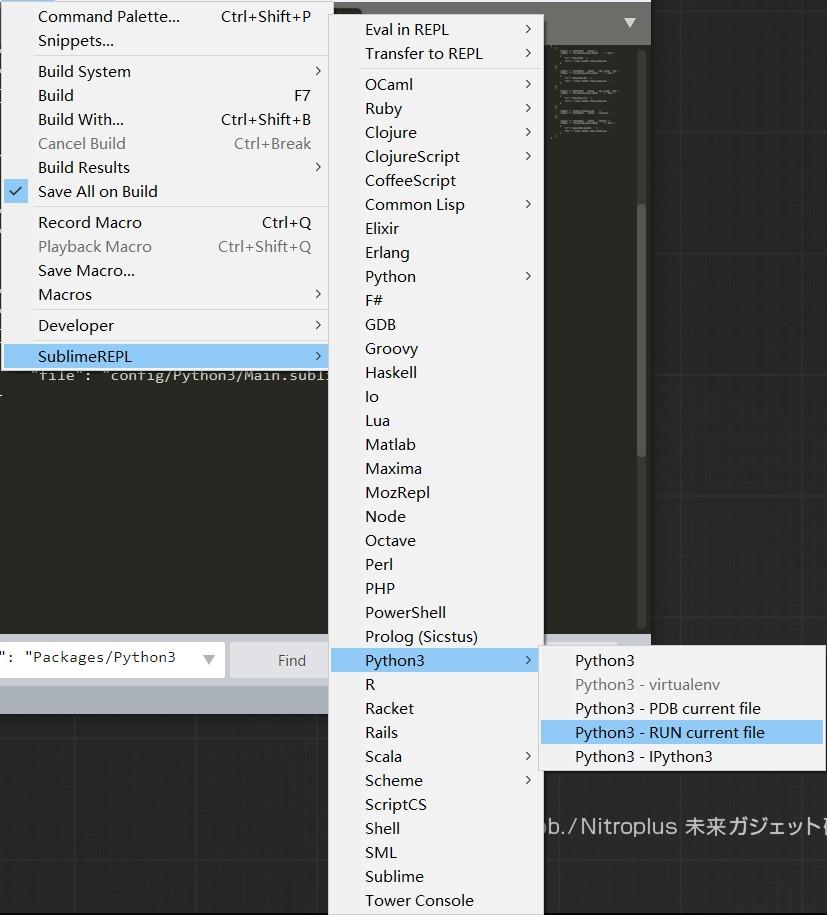Trigger Build from the Tools menu
Screen dimensions: 827x915
pos(55,95)
